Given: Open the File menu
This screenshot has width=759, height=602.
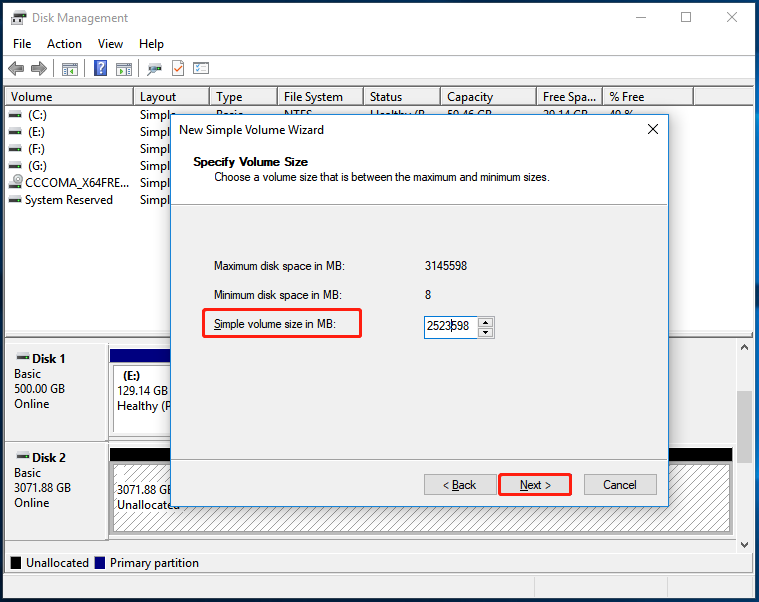Looking at the screenshot, I should [x=22, y=44].
